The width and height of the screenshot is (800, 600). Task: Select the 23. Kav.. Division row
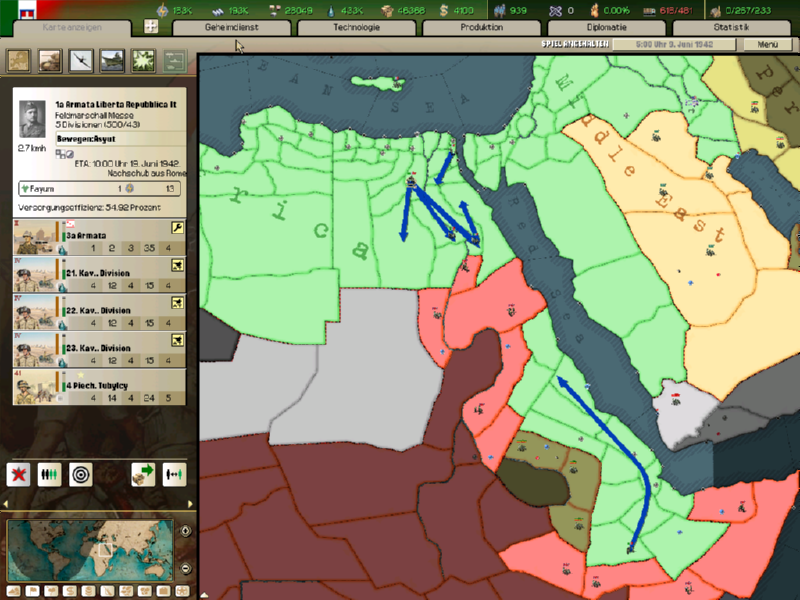coord(99,349)
